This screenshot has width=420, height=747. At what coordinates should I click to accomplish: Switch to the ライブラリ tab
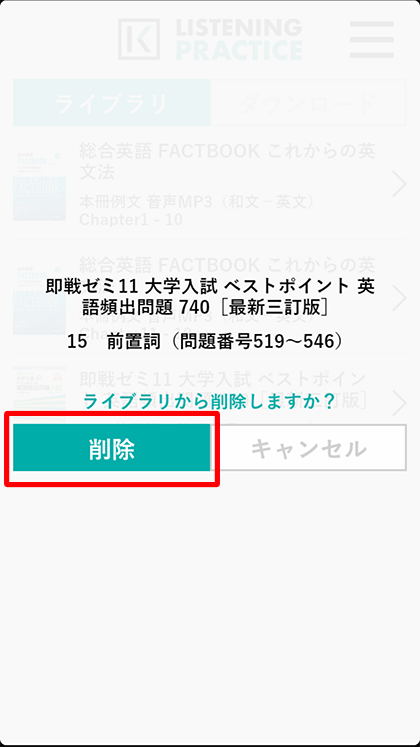point(111,103)
